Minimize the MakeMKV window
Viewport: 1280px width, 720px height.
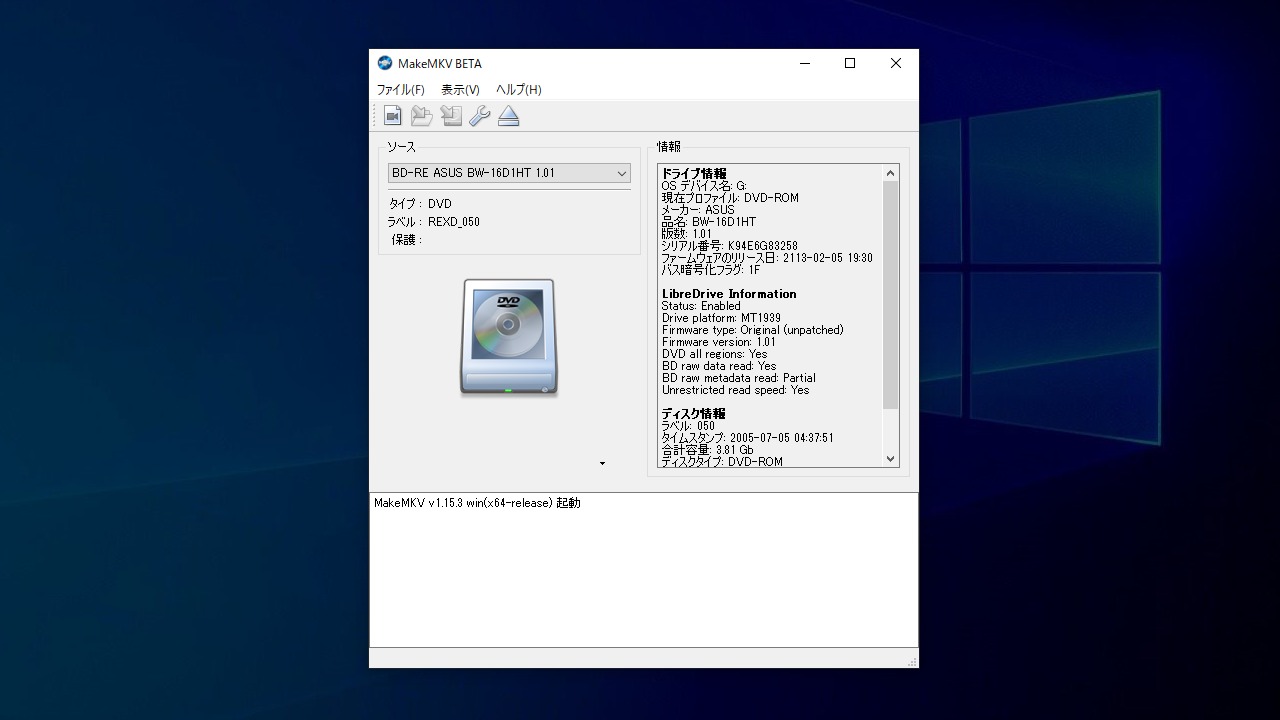(x=804, y=63)
